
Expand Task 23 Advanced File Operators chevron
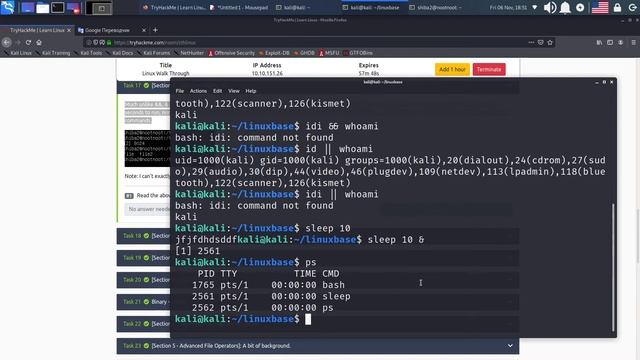point(510,346)
